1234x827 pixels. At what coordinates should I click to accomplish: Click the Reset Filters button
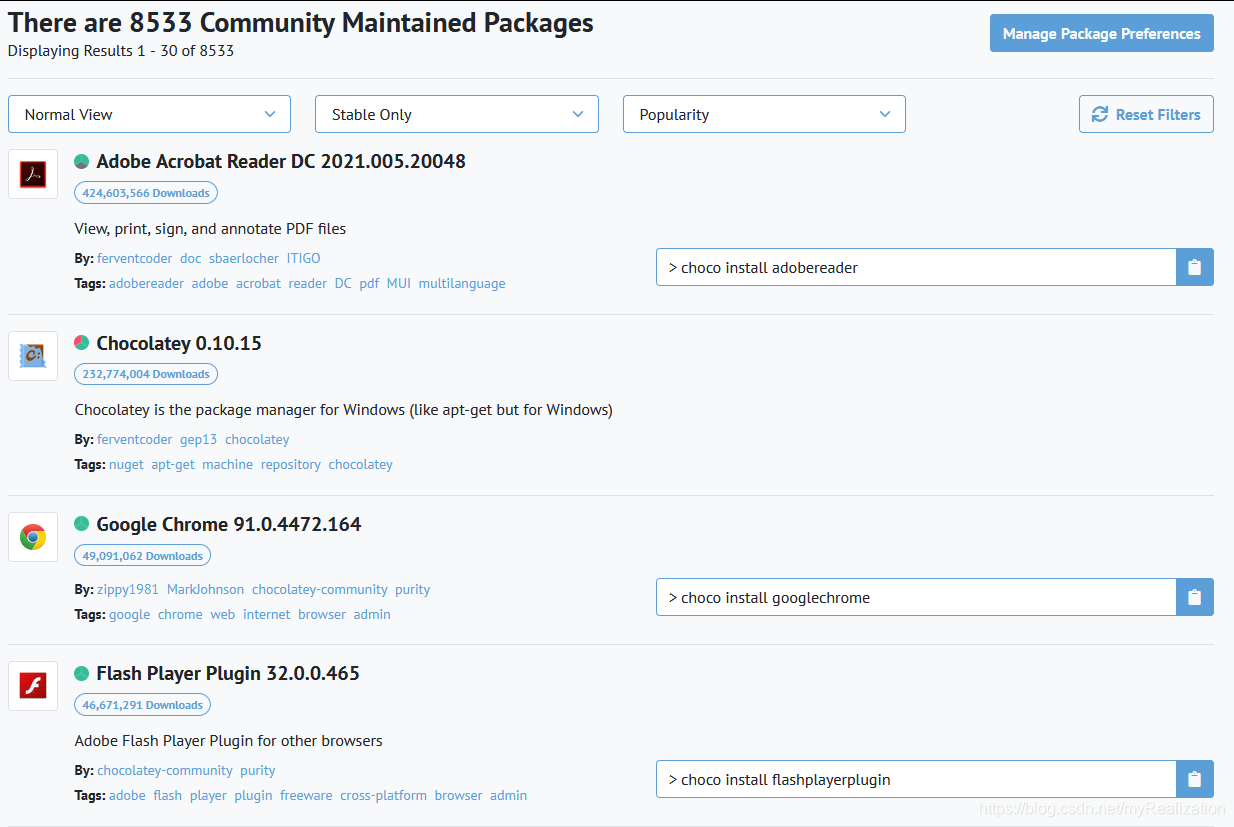pos(1146,114)
